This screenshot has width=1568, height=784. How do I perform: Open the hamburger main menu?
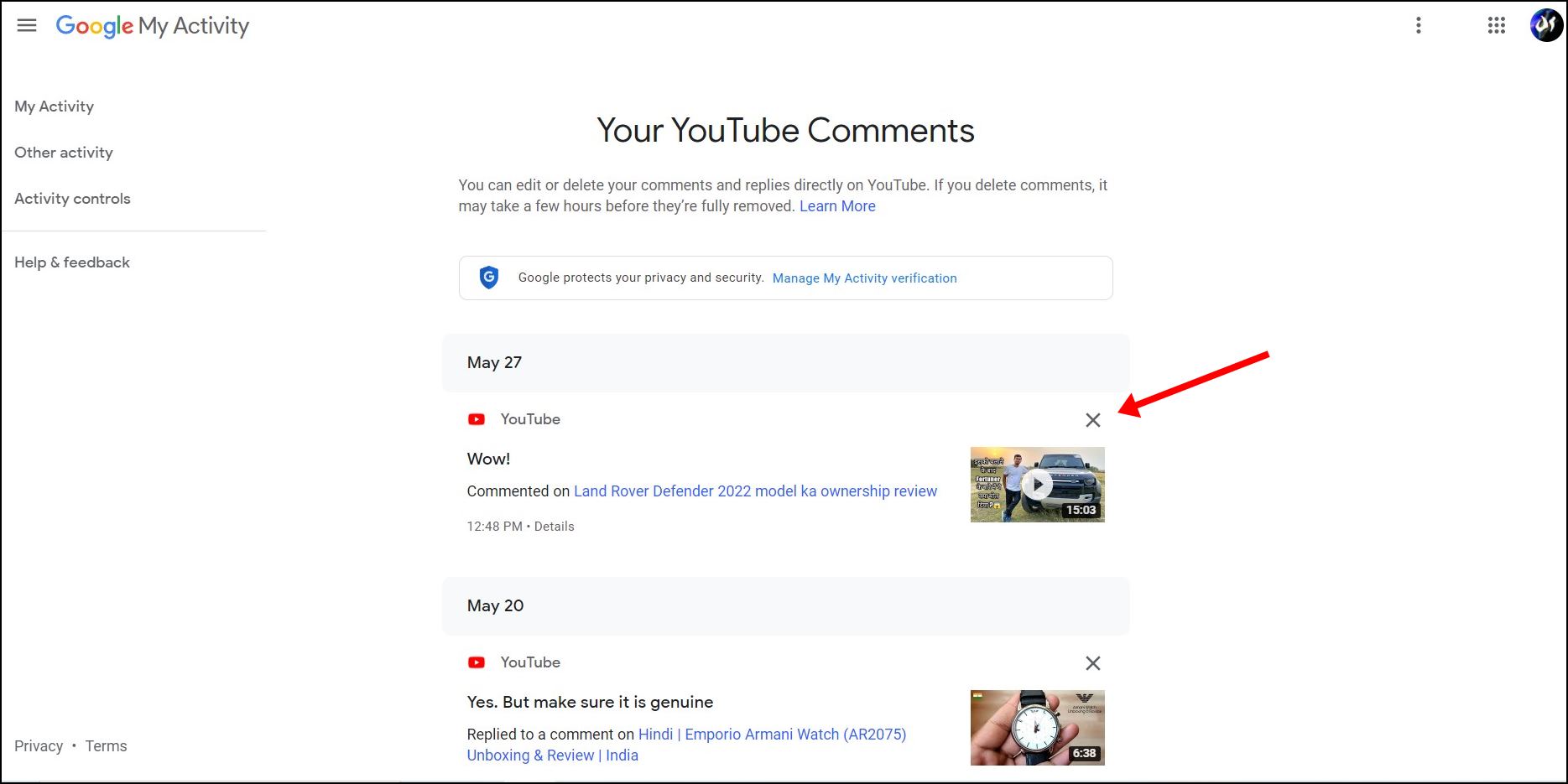(27, 25)
